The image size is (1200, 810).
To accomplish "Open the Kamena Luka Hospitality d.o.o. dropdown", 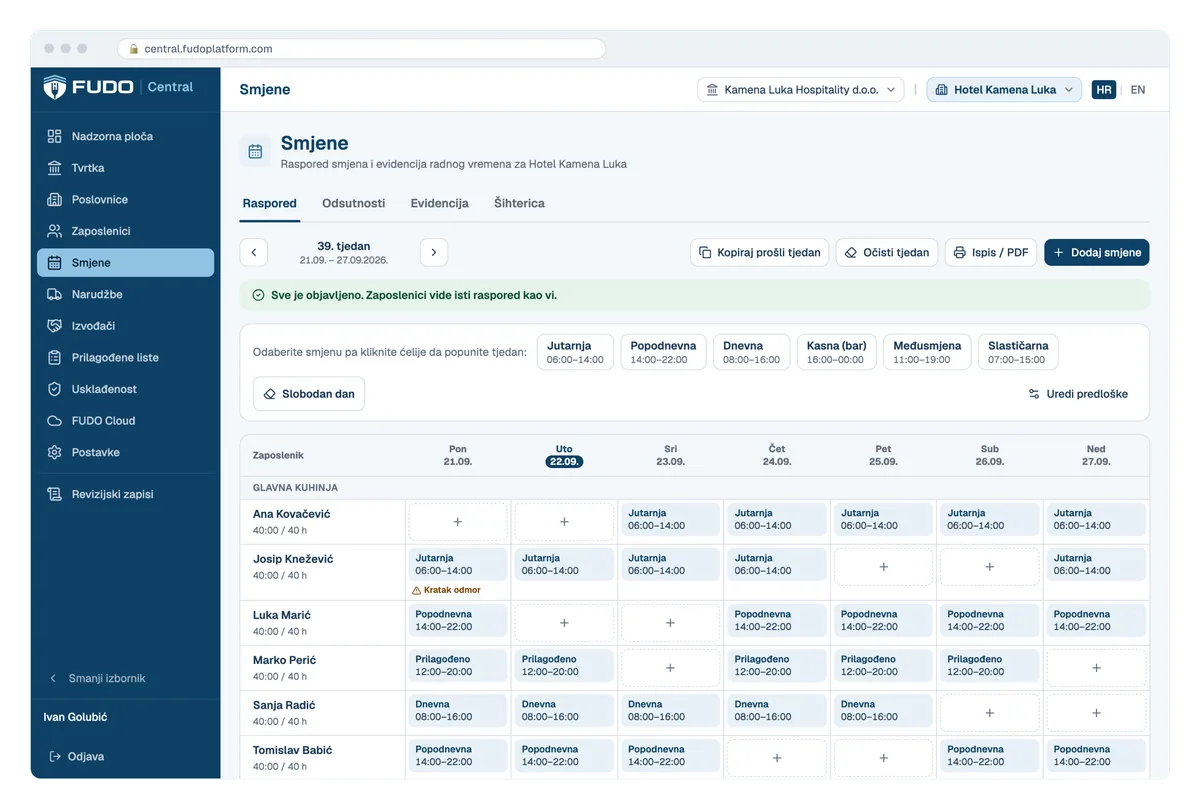I will 801,90.
